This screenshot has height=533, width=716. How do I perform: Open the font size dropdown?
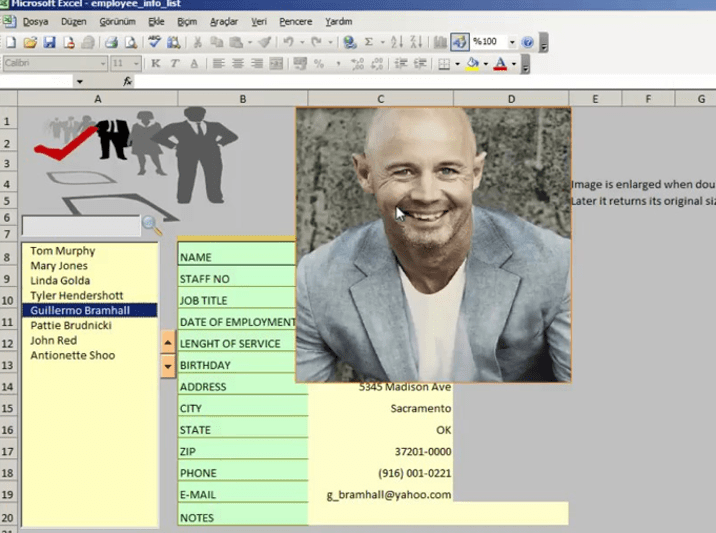pyautogui.click(x=137, y=63)
